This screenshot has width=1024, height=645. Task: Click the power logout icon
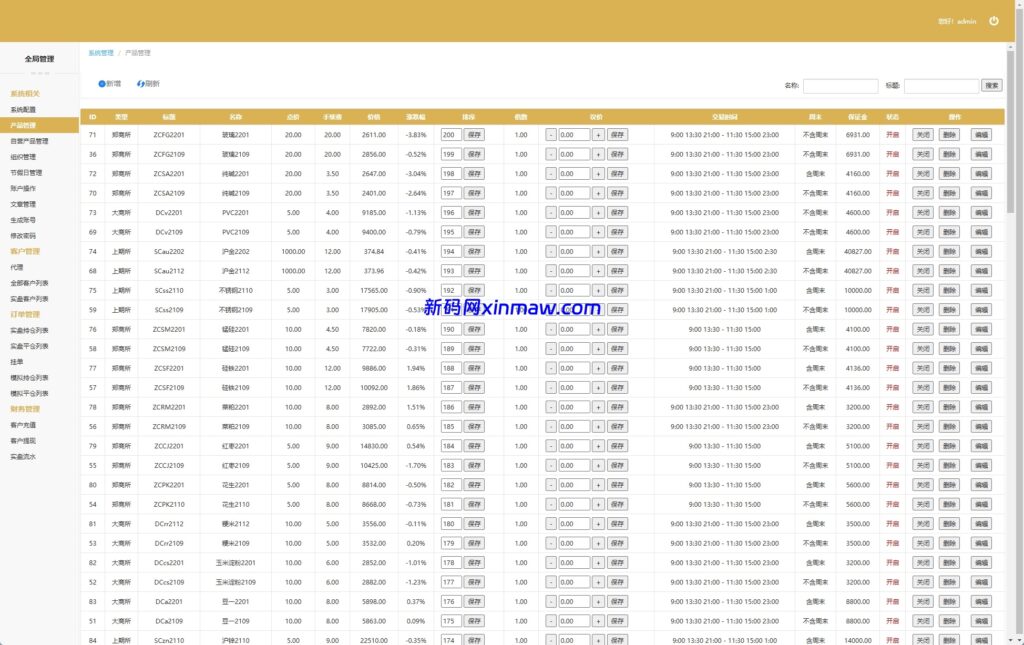pos(993,21)
